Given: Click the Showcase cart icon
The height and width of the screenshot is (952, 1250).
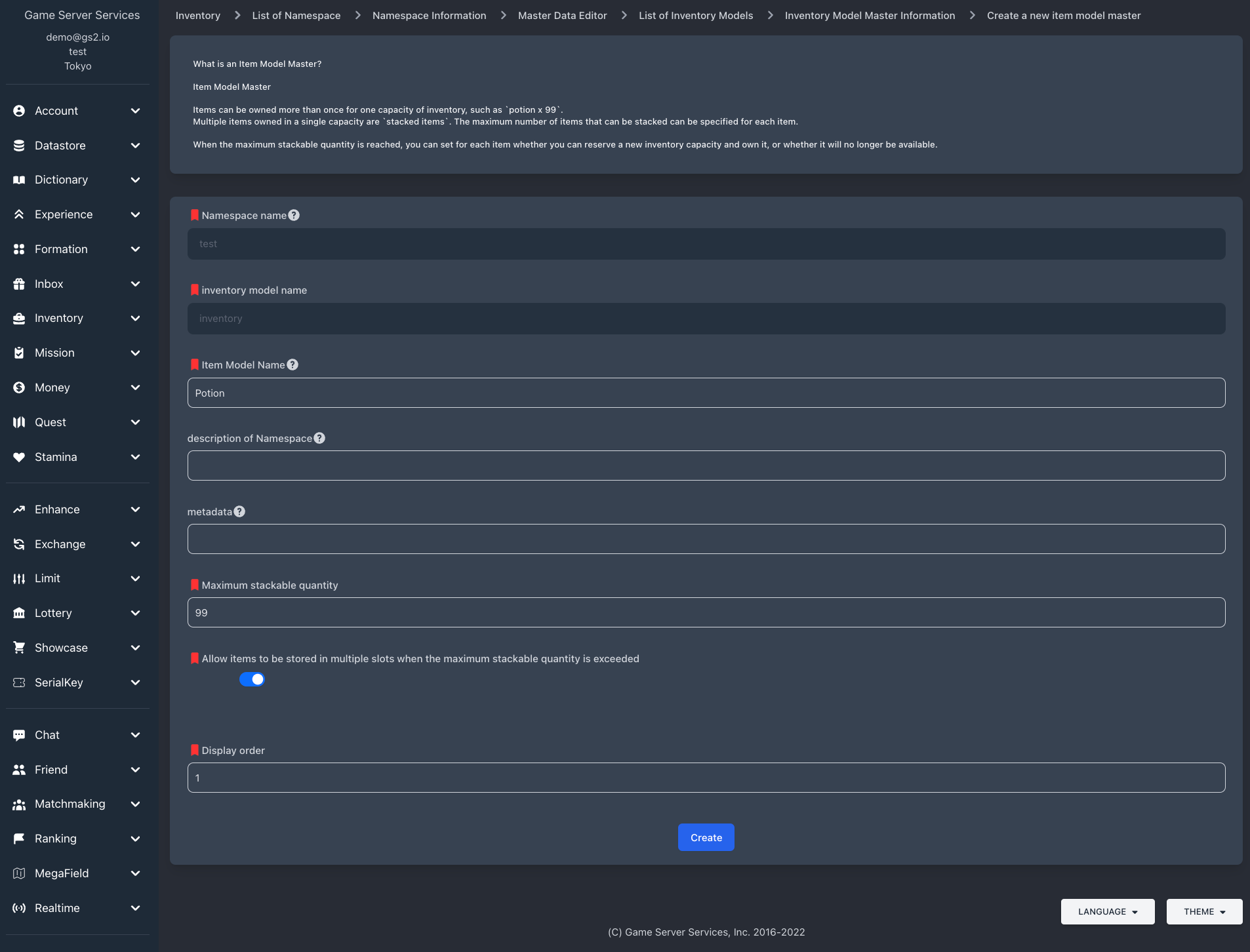Looking at the screenshot, I should pyautogui.click(x=19, y=648).
